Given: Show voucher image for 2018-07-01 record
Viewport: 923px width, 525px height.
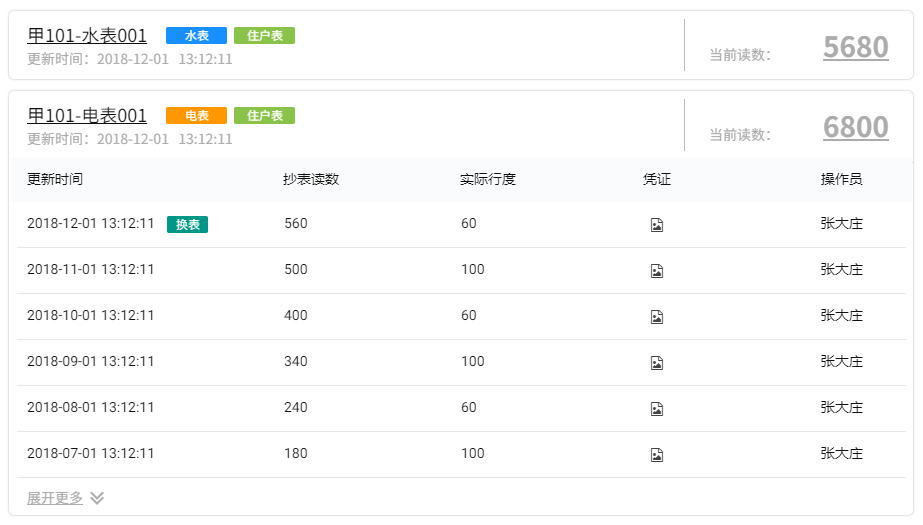Looking at the screenshot, I should pos(657,455).
